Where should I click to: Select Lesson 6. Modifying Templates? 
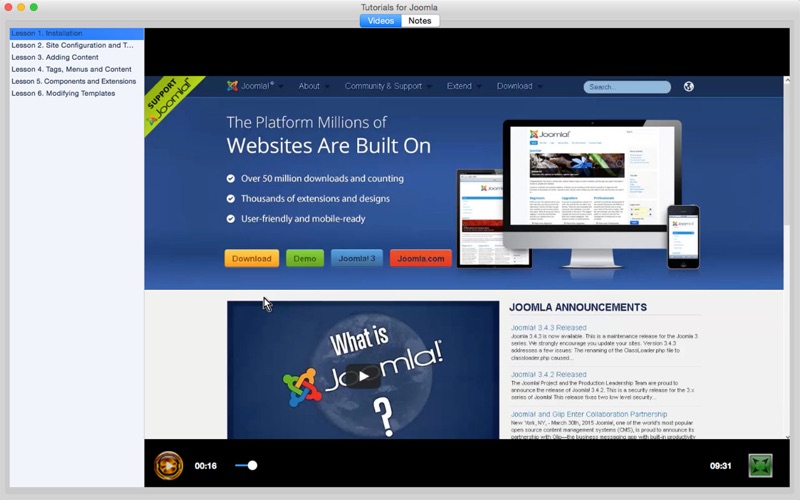(77, 93)
